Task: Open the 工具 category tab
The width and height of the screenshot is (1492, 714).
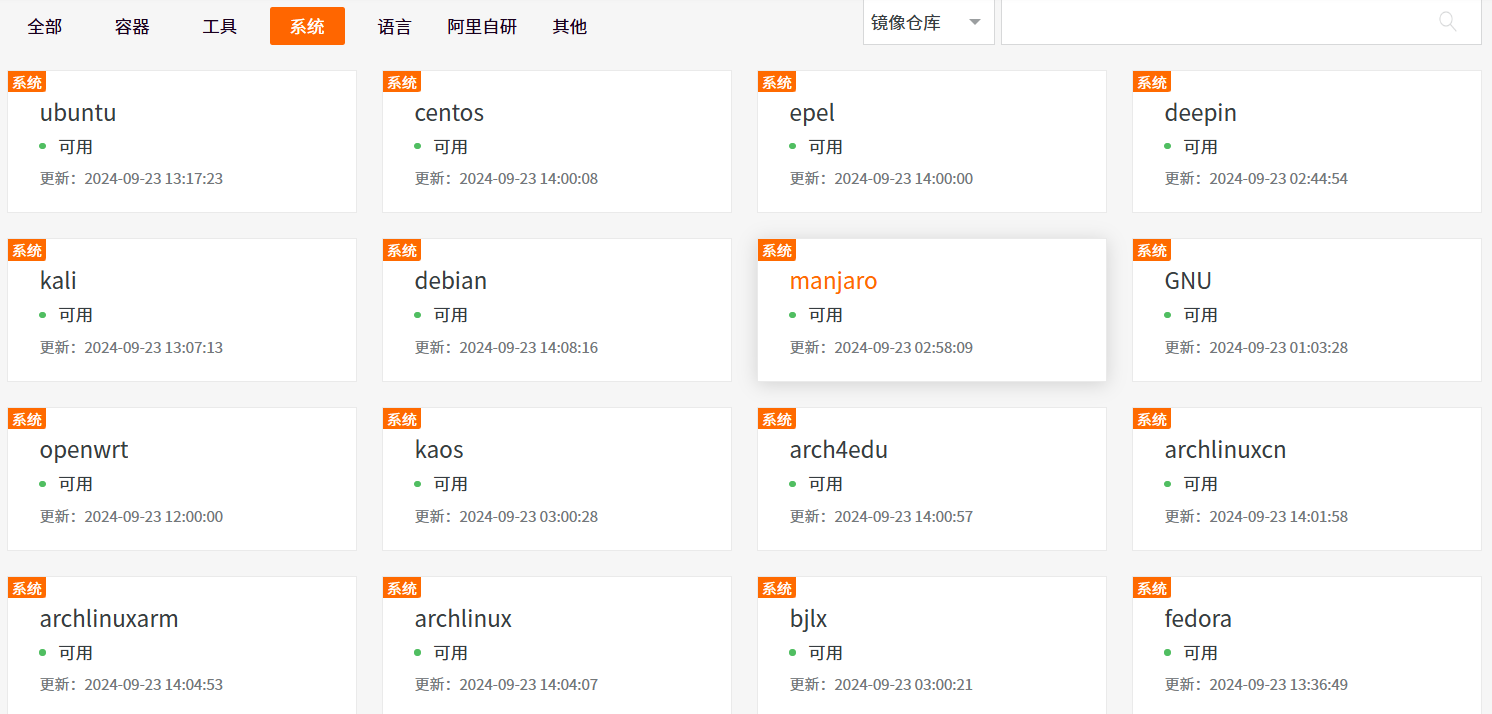Action: coord(220,27)
